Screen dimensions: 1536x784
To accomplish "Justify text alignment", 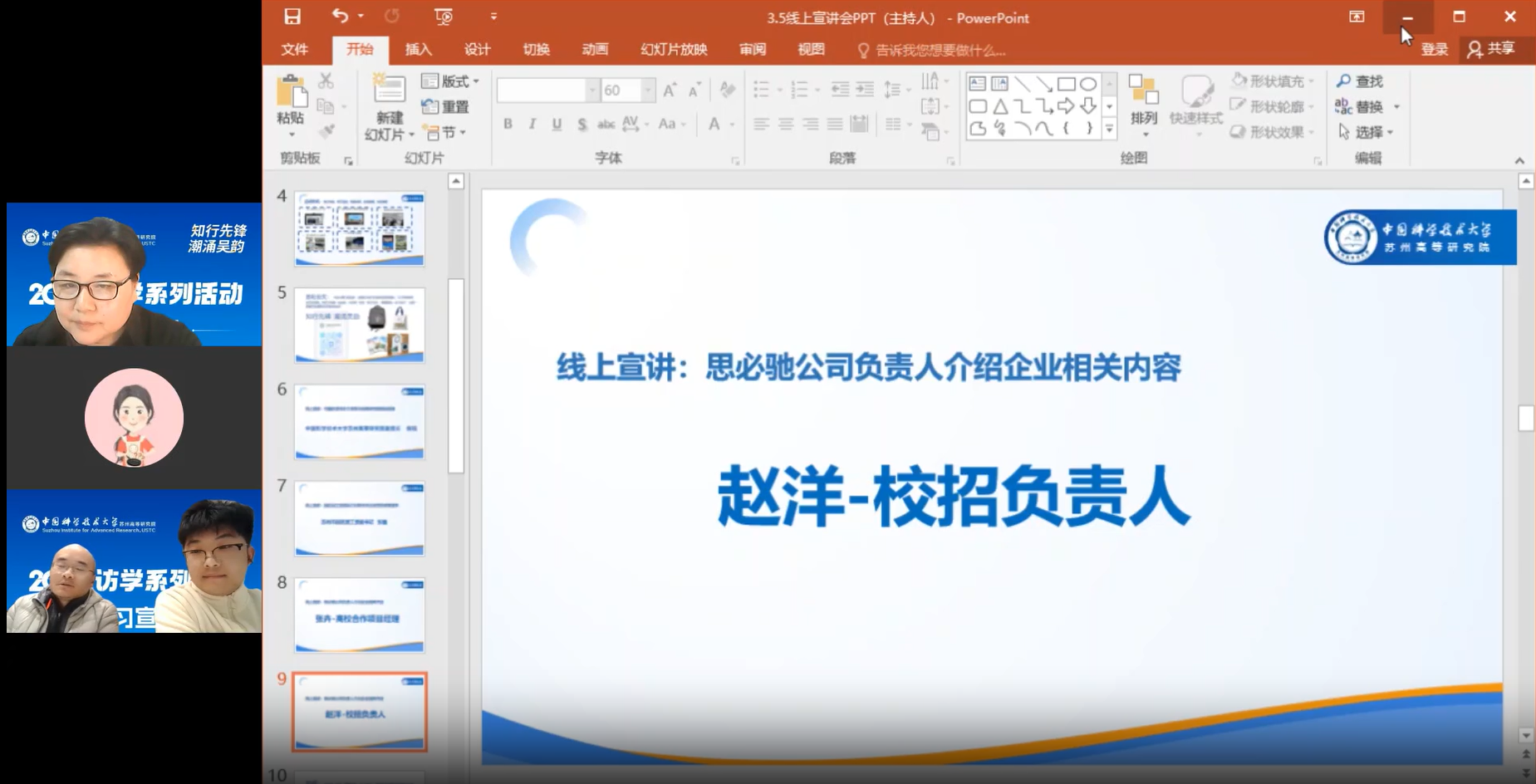I will 835,125.
